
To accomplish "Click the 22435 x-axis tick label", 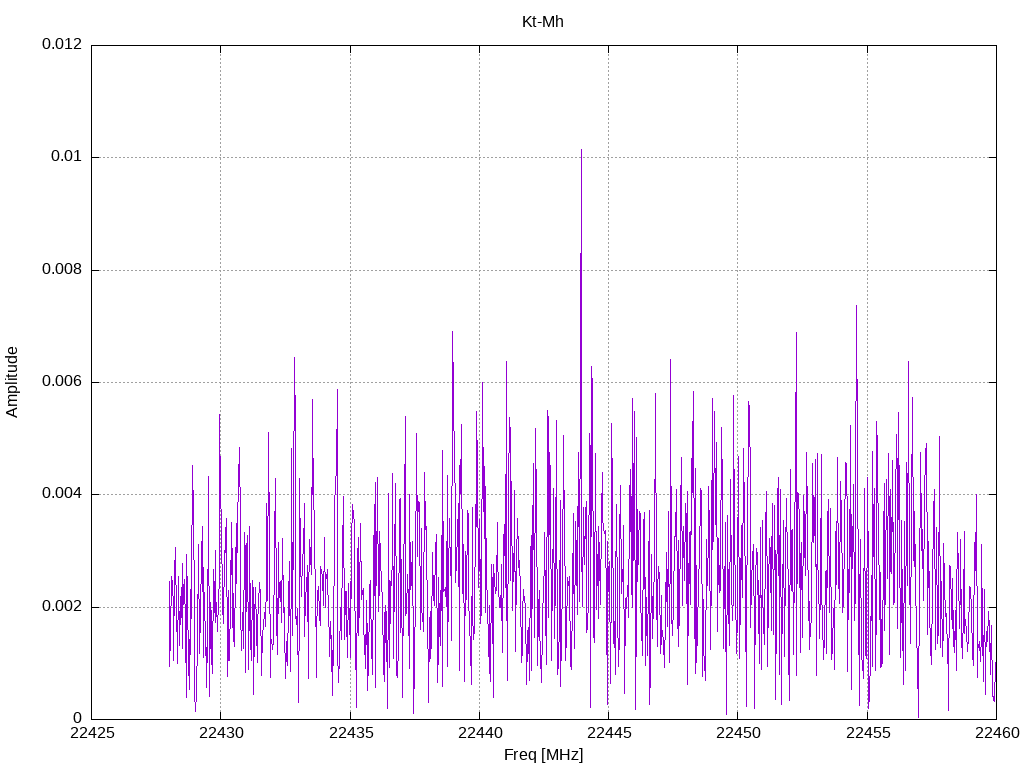I will pos(351,733).
